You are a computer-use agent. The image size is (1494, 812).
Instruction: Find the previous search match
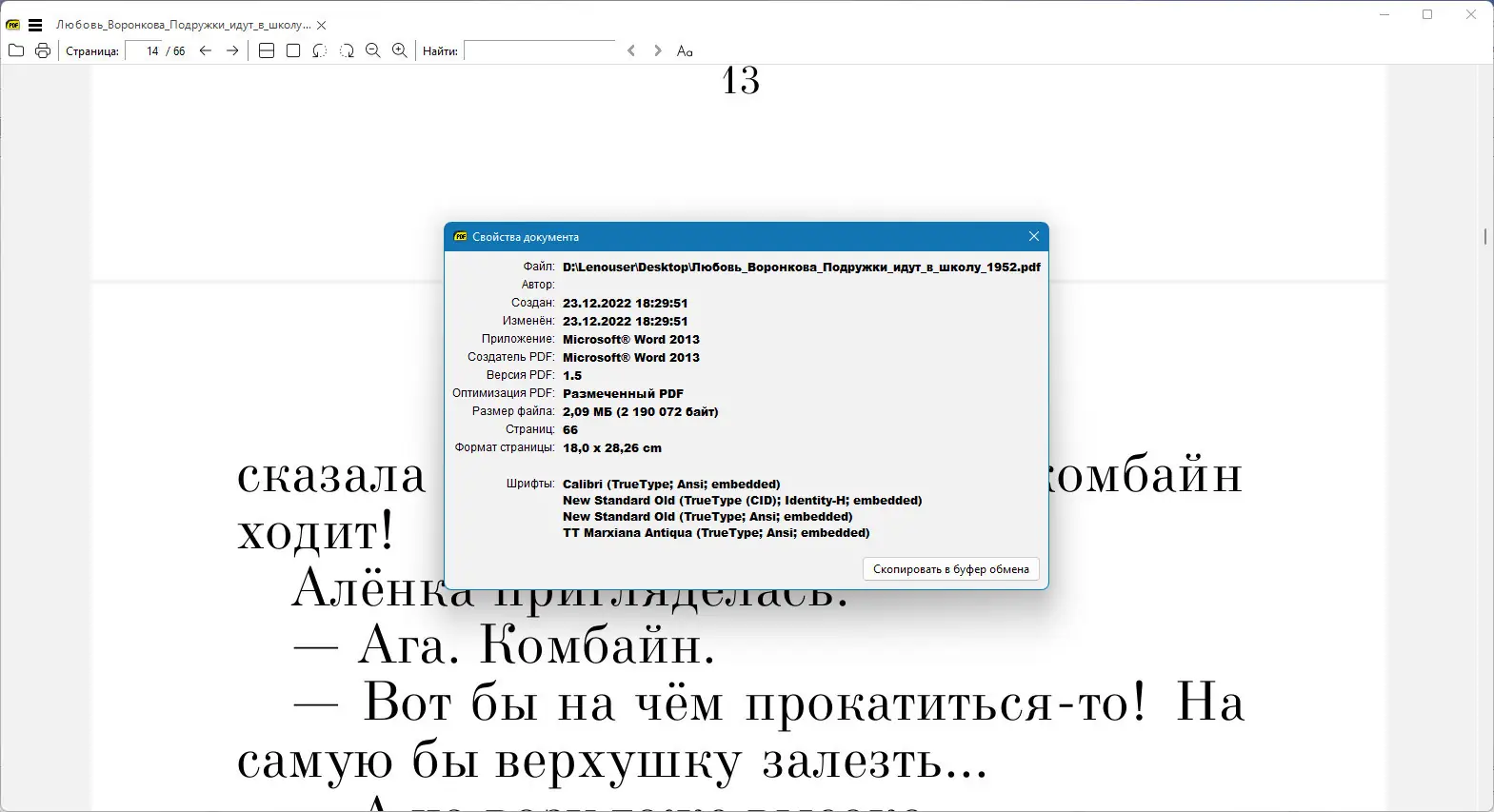631,50
